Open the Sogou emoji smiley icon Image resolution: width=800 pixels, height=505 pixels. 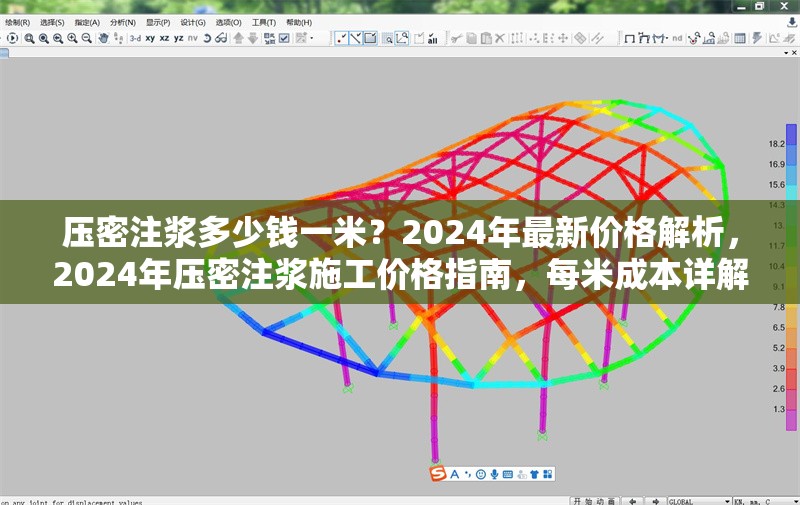click(x=481, y=474)
